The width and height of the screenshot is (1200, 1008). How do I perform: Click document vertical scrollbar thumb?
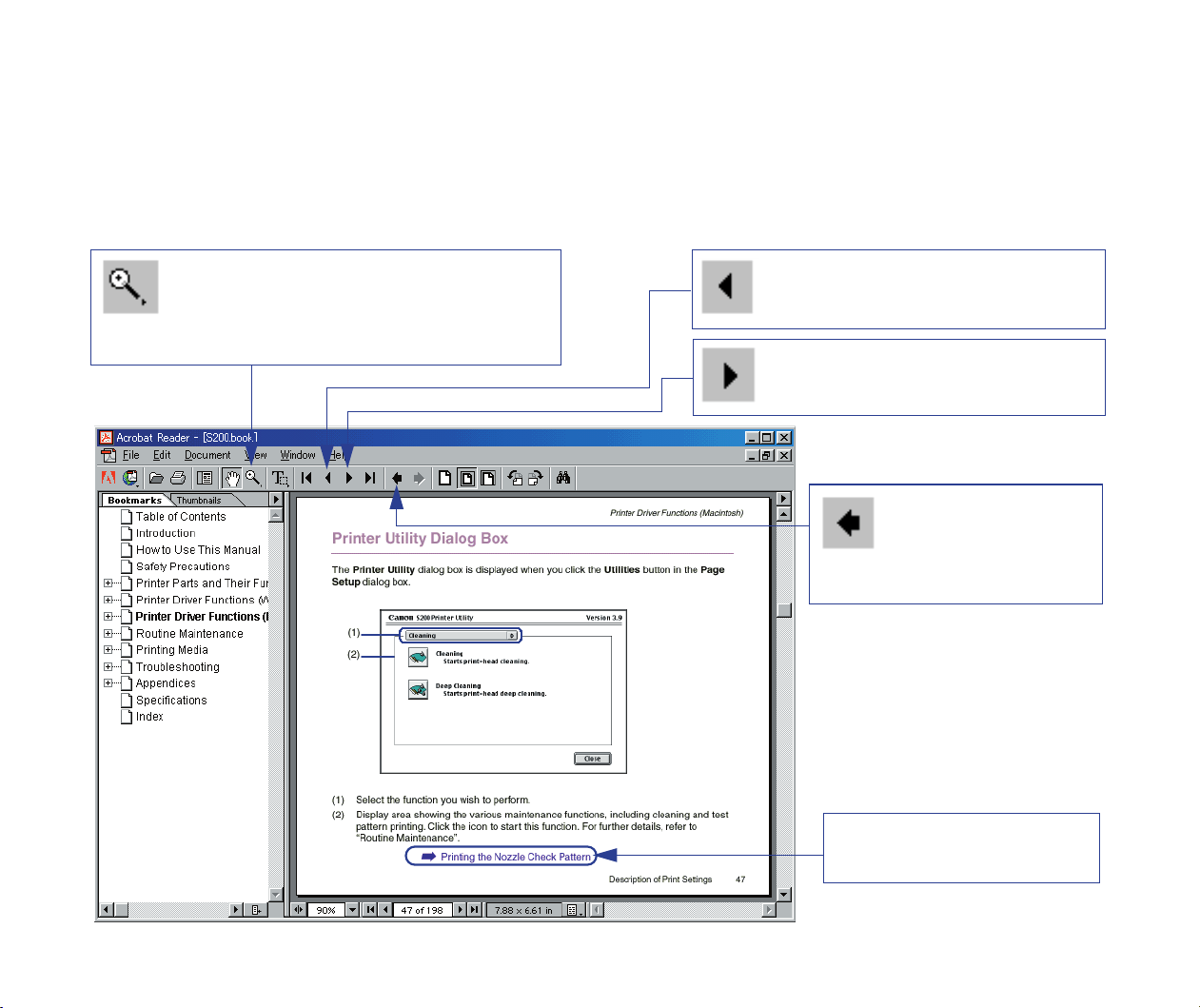point(784,610)
